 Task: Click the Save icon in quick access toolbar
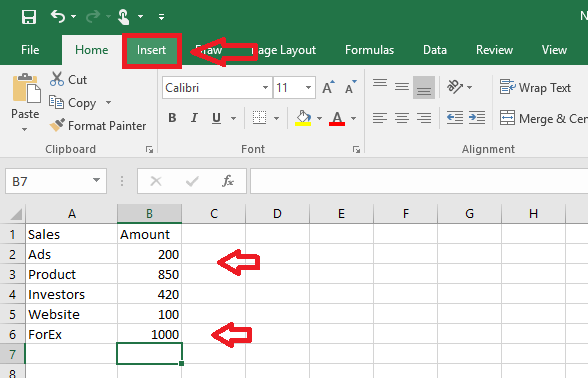[x=29, y=17]
